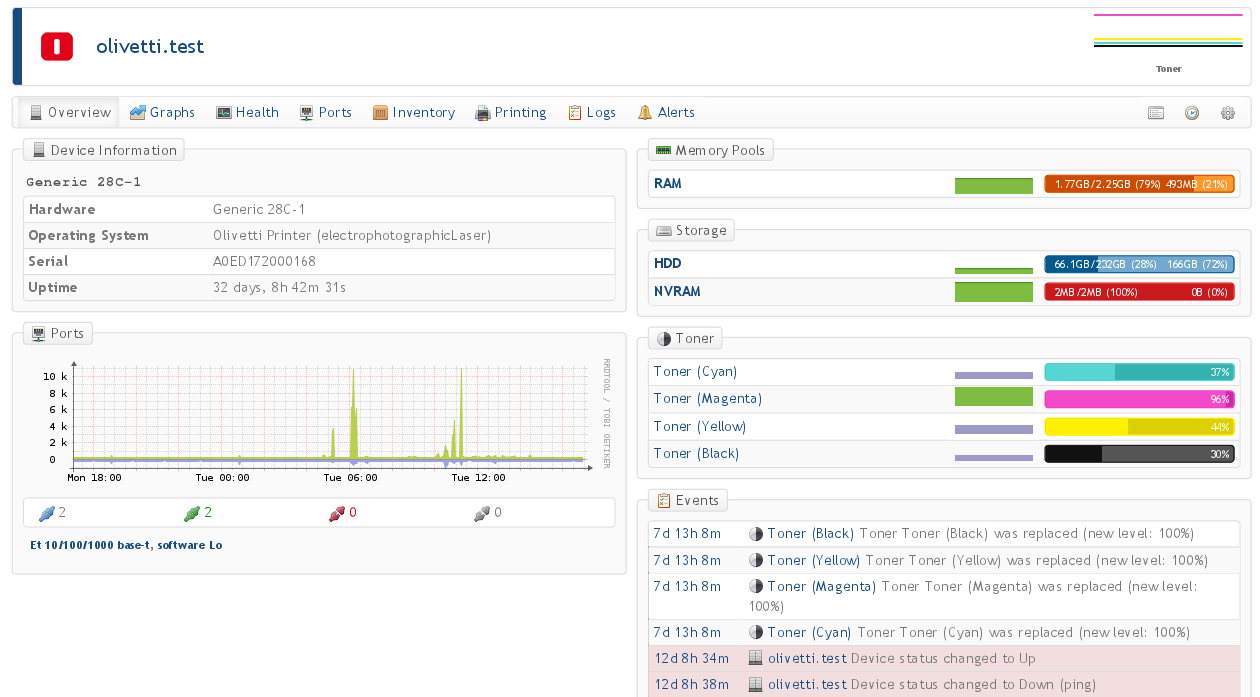Switch to the Alerts tab
The image size is (1260, 697).
[666, 112]
